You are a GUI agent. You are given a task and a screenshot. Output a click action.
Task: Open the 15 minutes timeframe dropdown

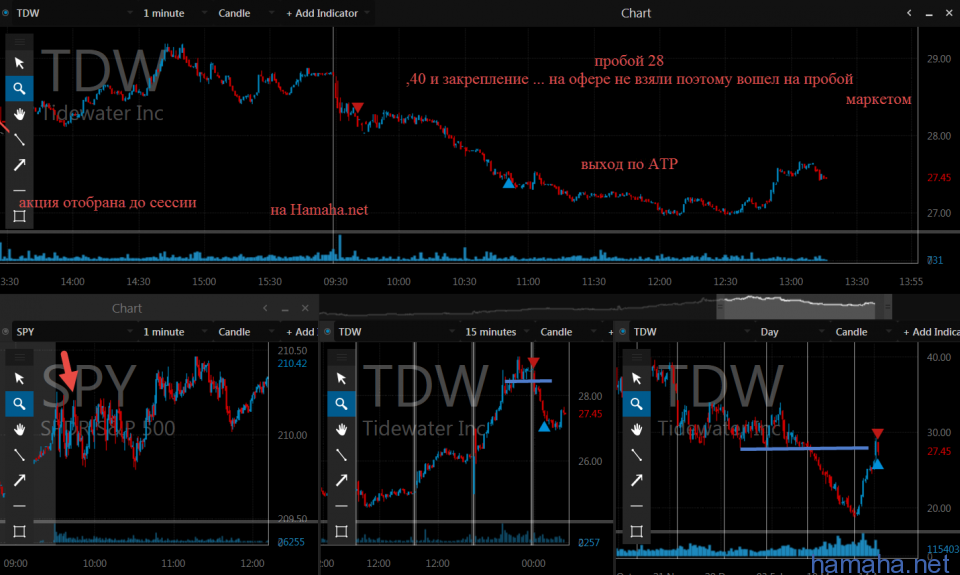(x=498, y=332)
